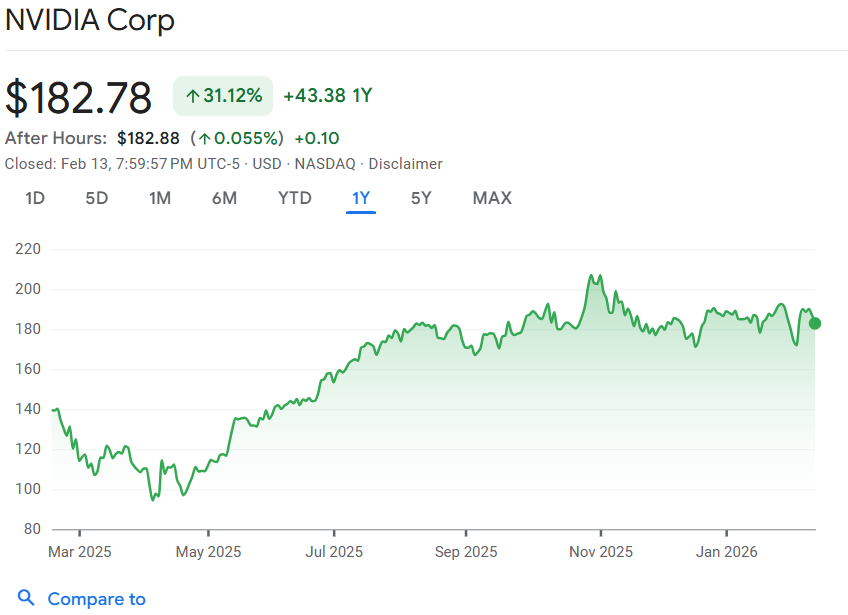
Task: Click the 31.12% change badge
Action: [x=222, y=95]
